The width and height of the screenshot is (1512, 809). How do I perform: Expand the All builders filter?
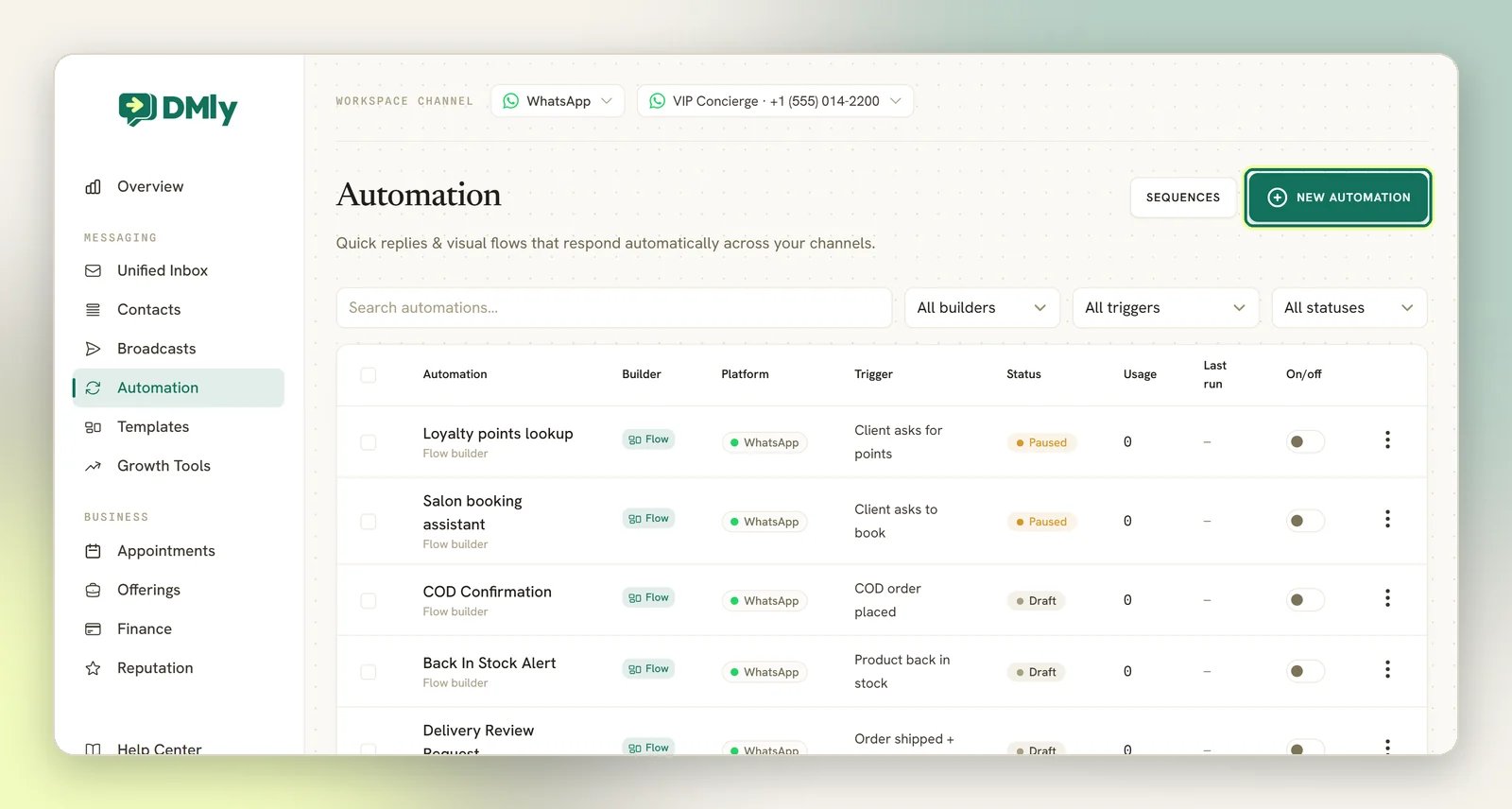tap(982, 308)
